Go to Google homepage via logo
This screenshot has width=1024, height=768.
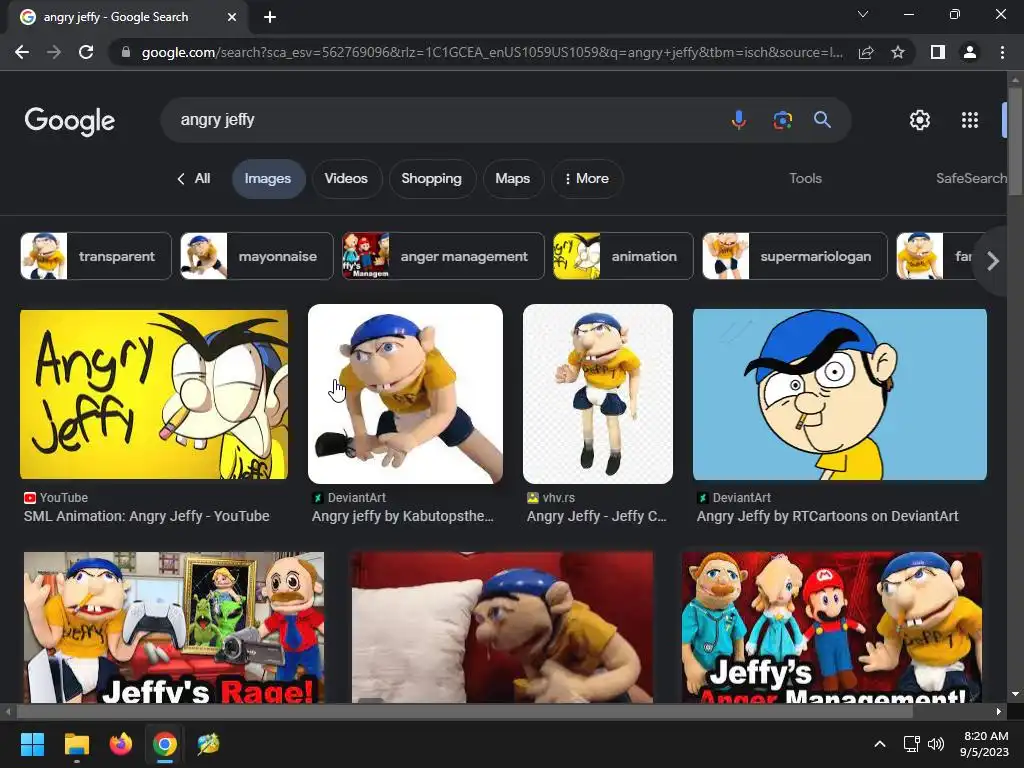[x=70, y=121]
